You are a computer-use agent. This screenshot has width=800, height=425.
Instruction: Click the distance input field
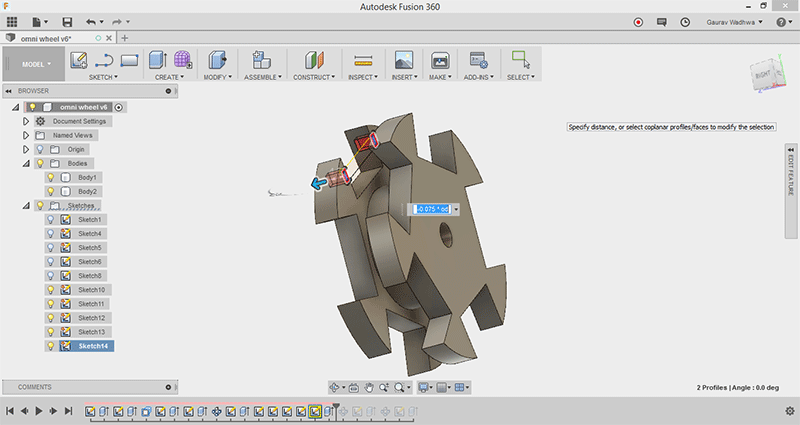click(x=432, y=209)
